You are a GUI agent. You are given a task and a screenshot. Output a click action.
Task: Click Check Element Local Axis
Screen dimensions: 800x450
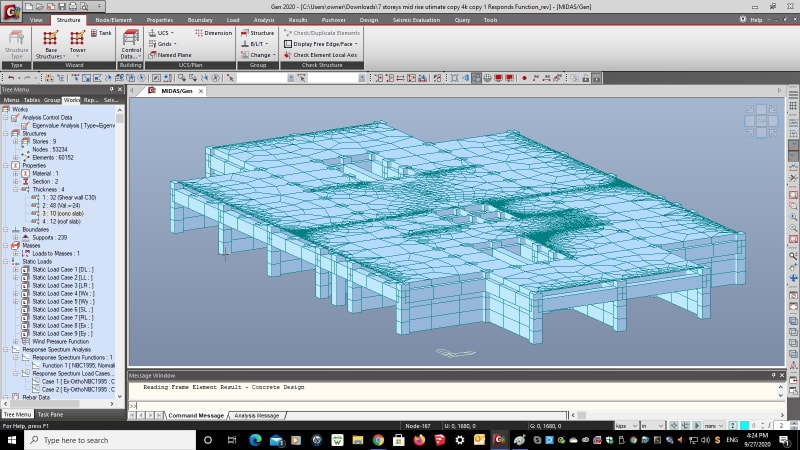[320, 55]
